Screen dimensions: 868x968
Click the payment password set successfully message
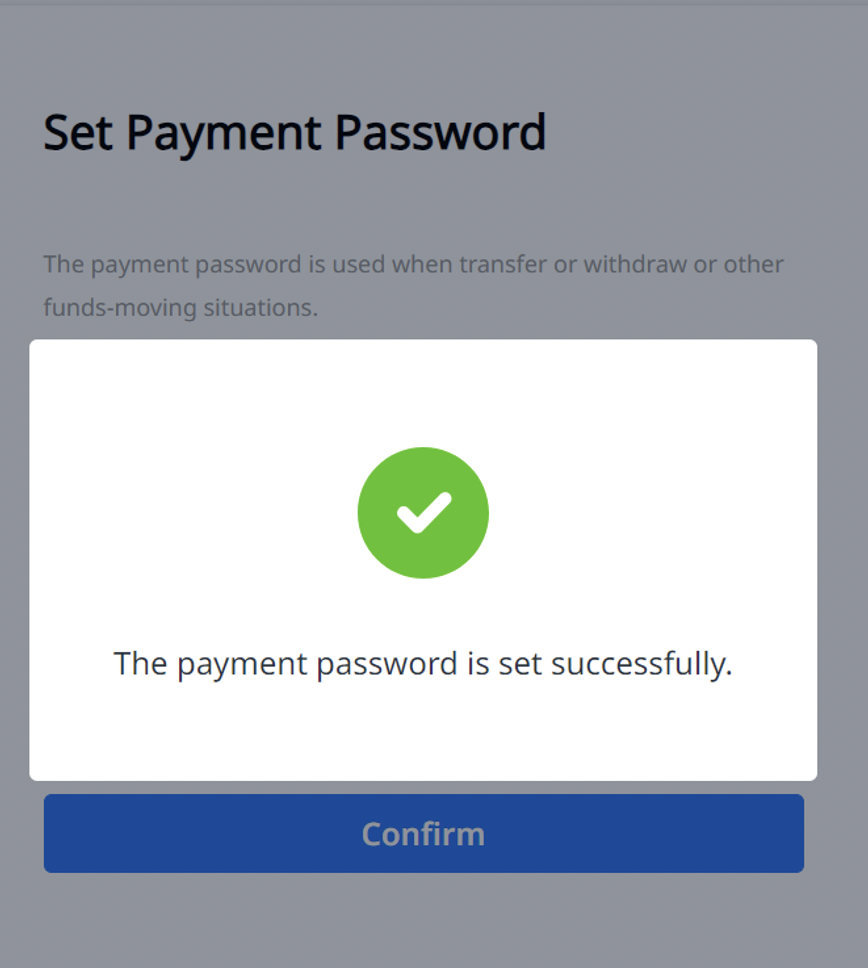coord(423,663)
